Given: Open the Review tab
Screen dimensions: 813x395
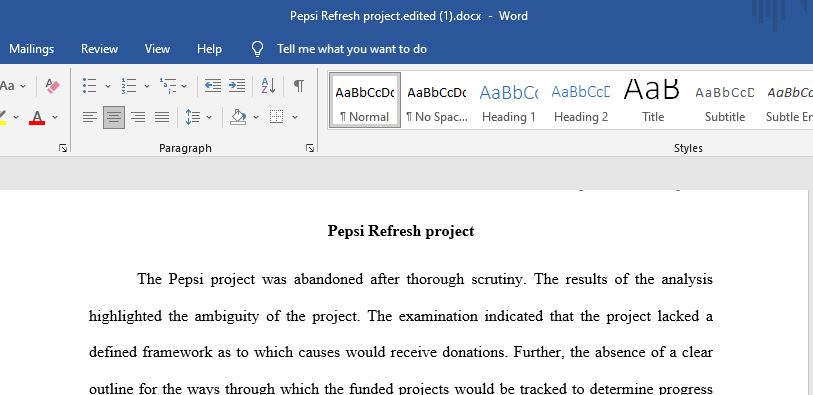Looking at the screenshot, I should coord(99,49).
